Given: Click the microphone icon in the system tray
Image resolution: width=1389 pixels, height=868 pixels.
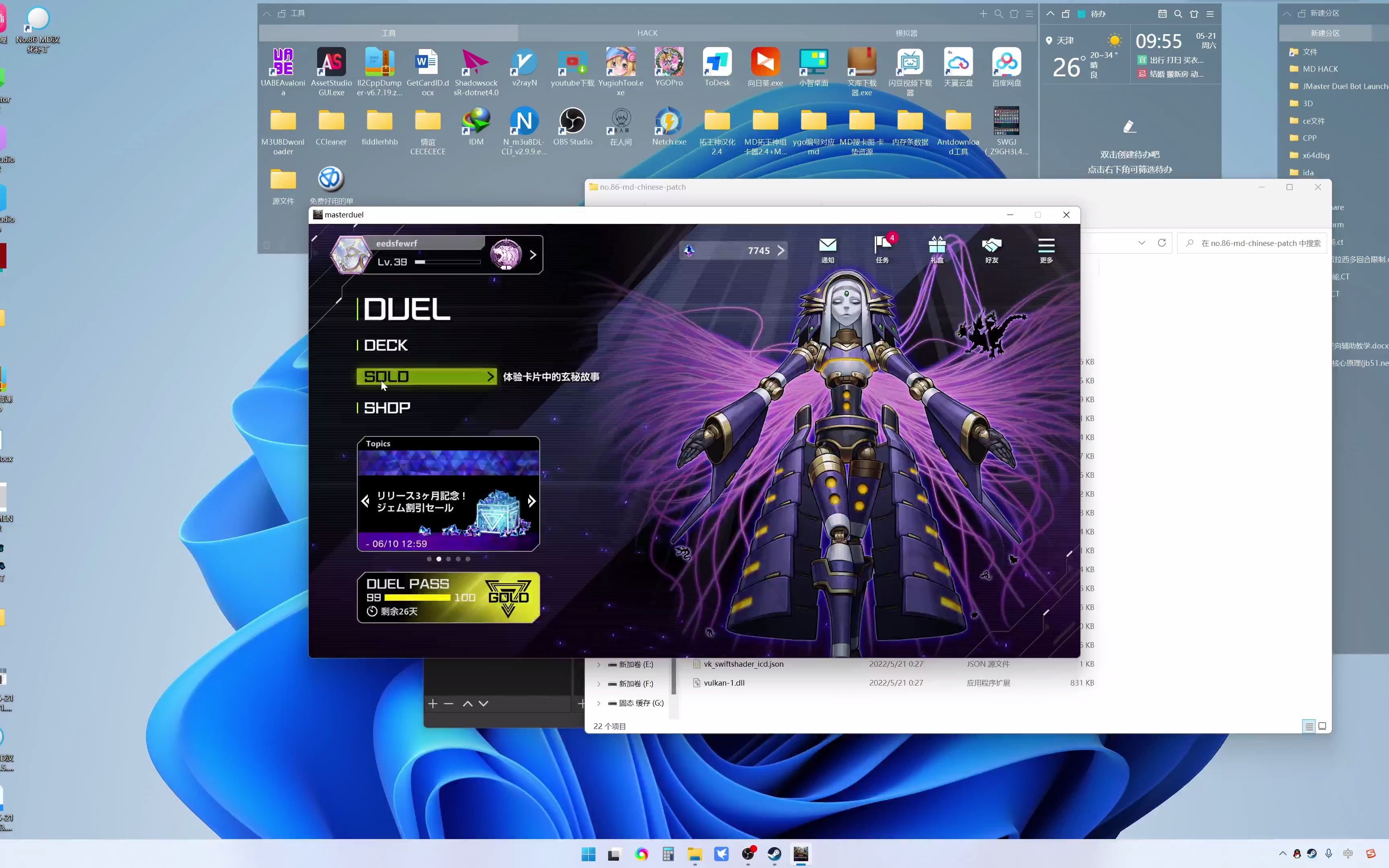Looking at the screenshot, I should (x=1328, y=854).
